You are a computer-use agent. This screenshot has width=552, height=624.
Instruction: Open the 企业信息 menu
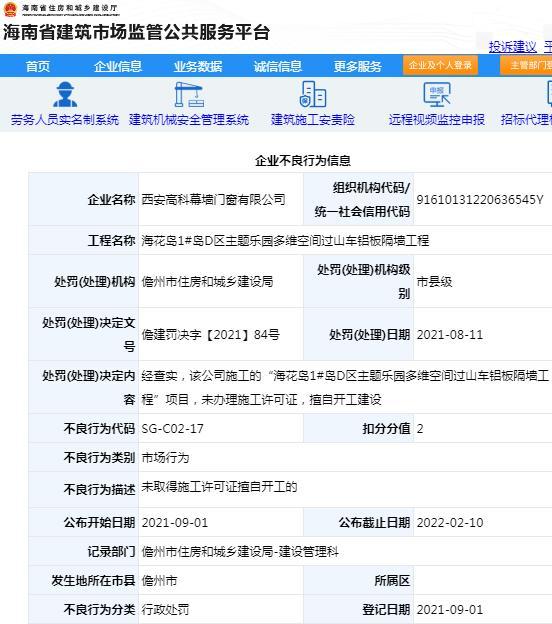tap(118, 66)
